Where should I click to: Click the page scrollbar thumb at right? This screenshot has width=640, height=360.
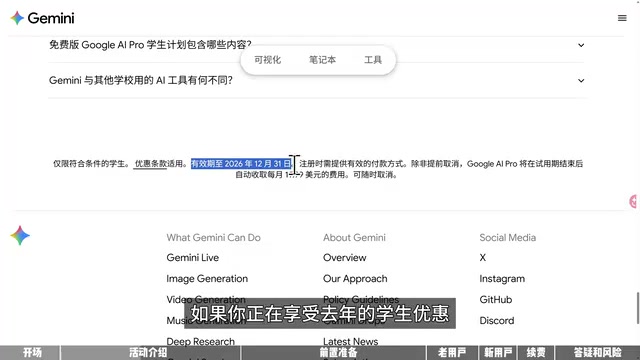pyautogui.click(x=638, y=308)
